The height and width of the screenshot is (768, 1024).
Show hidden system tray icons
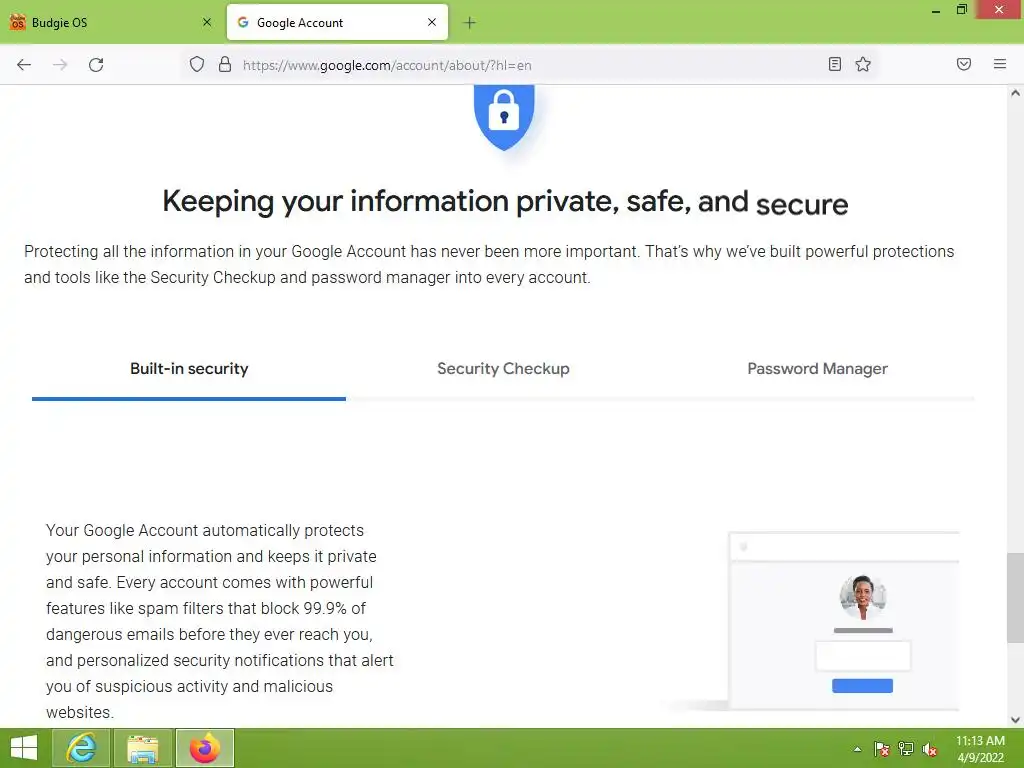[x=857, y=749]
